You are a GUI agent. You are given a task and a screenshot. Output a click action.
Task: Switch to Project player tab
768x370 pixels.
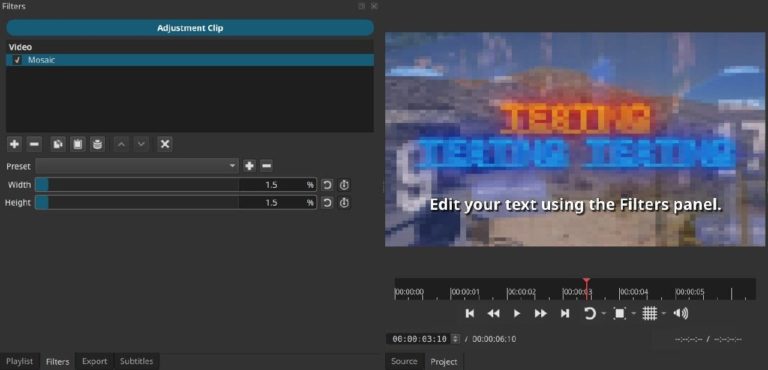[444, 362]
